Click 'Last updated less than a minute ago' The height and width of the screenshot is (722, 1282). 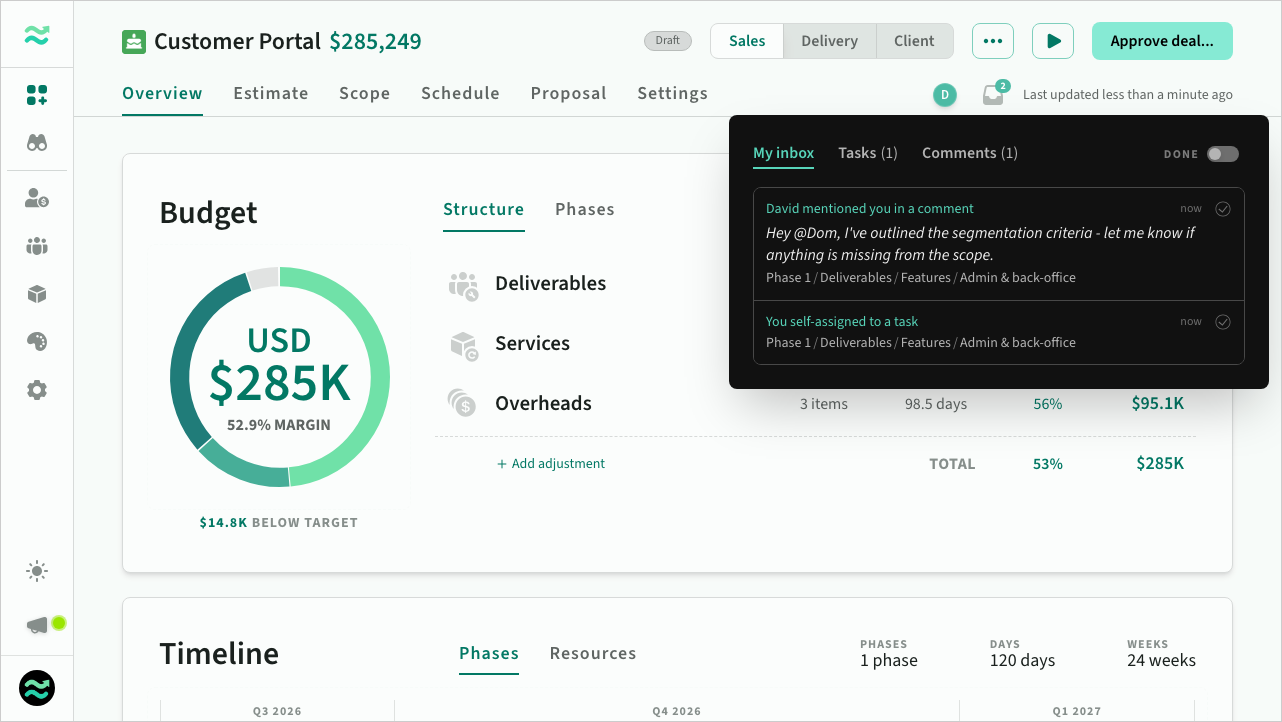(1128, 95)
